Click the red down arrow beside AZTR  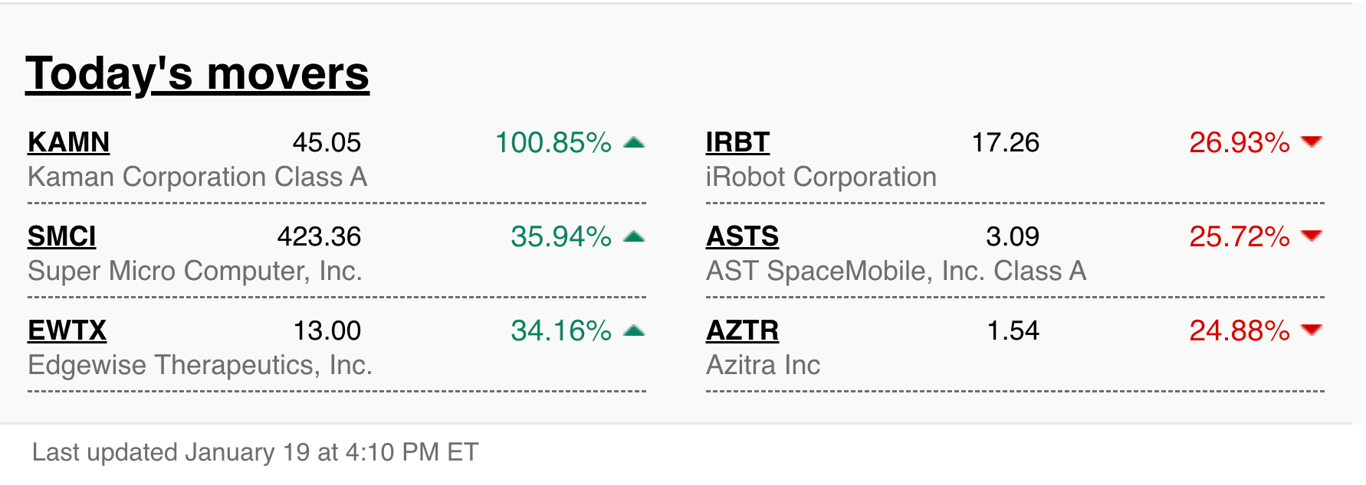1312,331
